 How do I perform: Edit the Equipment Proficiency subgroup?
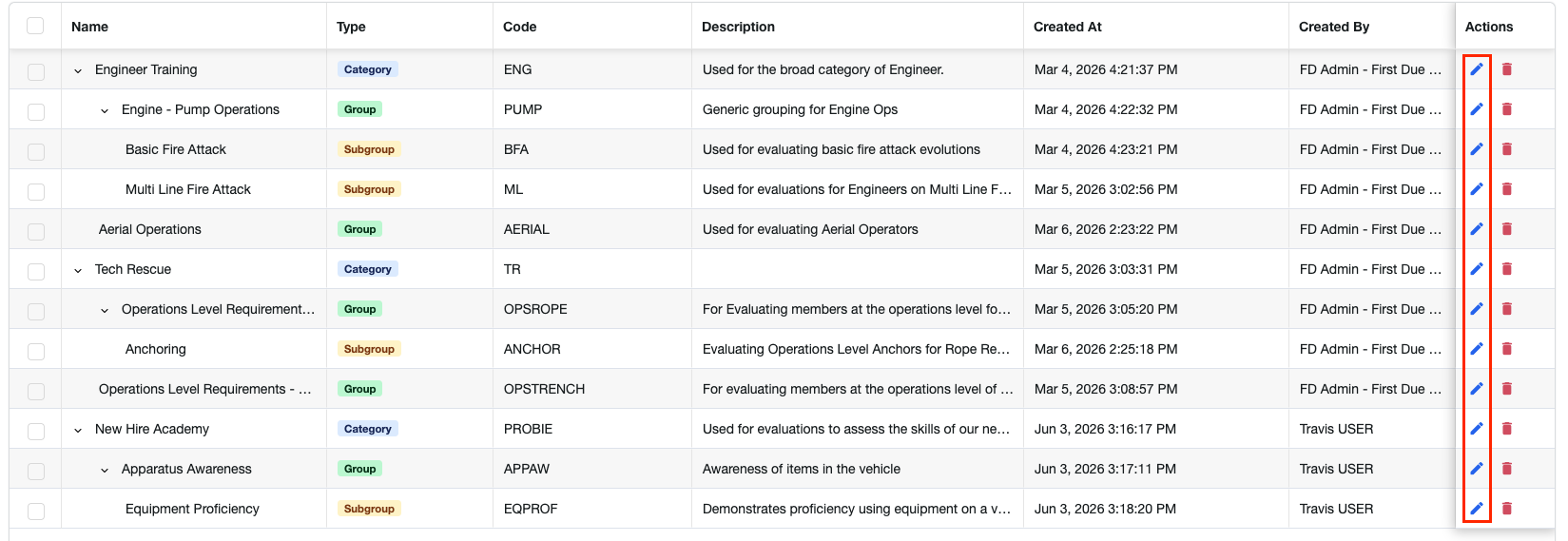tap(1476, 509)
